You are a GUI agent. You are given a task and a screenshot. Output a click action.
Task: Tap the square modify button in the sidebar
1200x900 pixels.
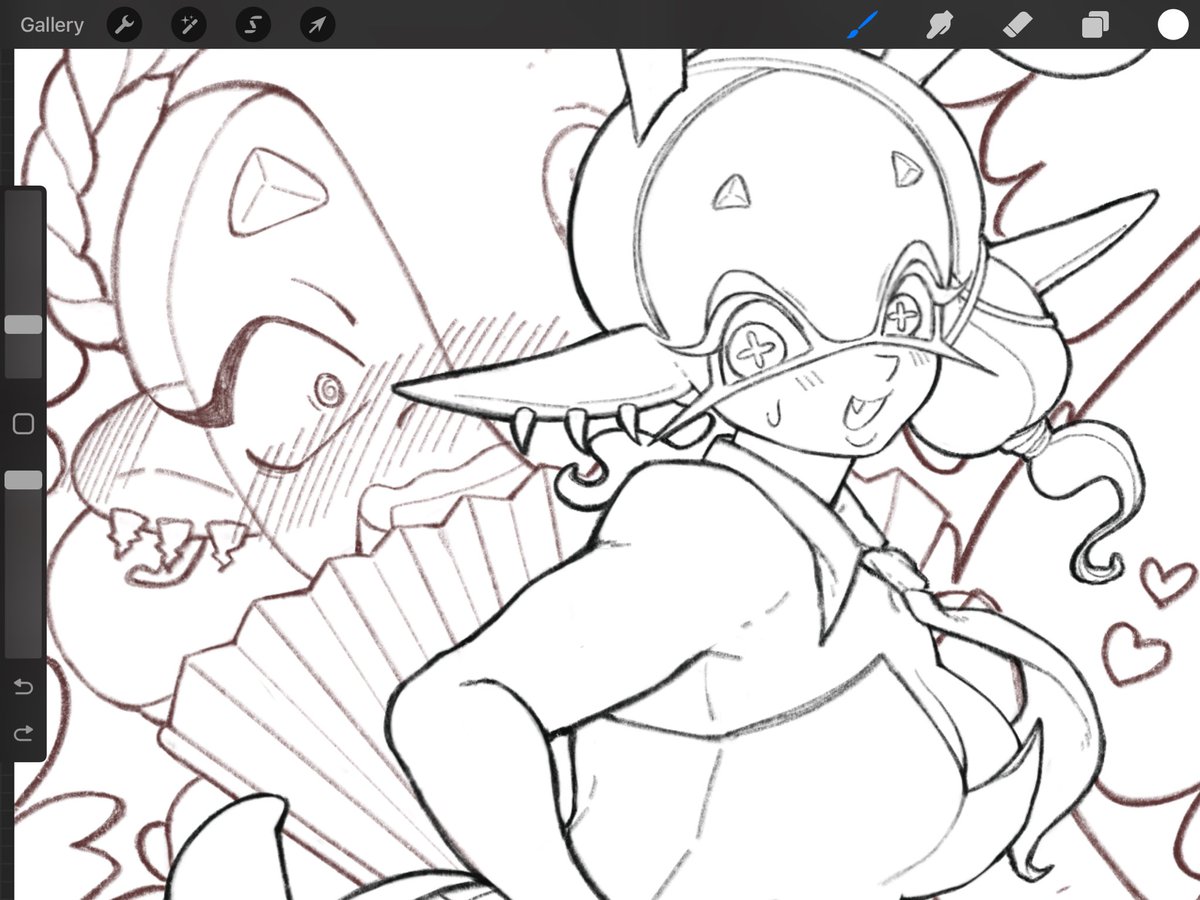pos(23,424)
